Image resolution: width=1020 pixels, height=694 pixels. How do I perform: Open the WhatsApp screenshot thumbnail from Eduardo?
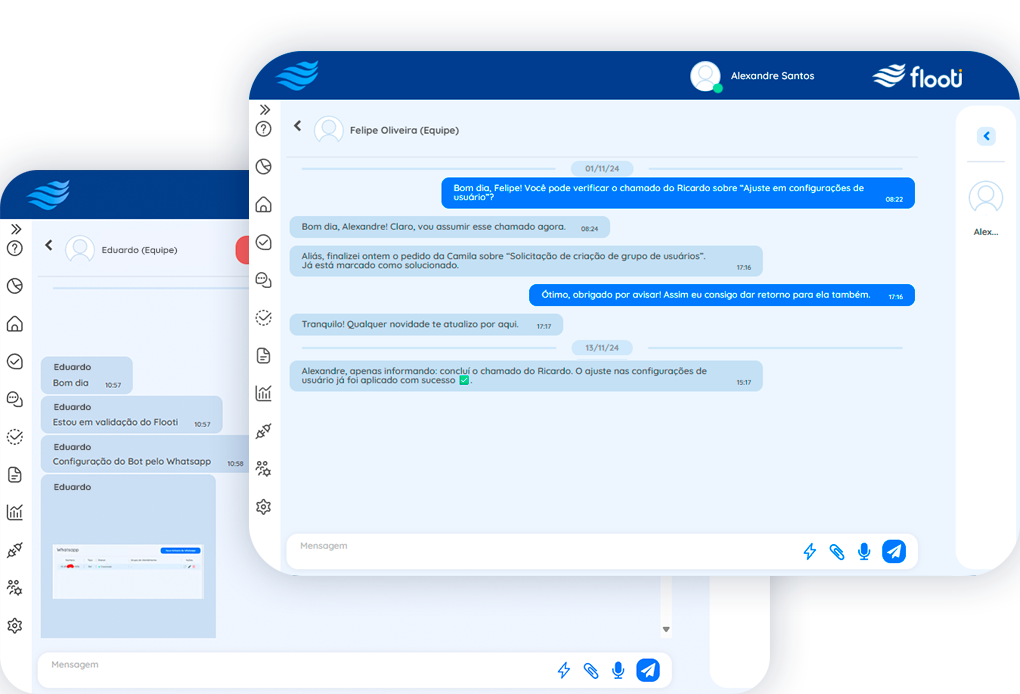[x=128, y=570]
